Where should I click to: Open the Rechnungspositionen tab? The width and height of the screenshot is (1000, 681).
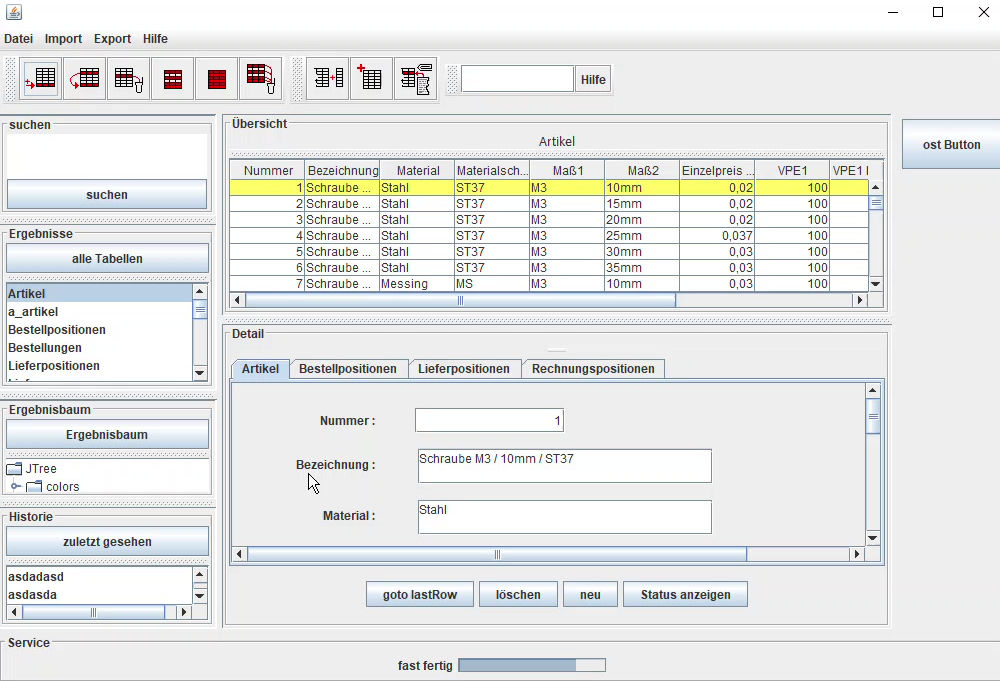coord(593,369)
